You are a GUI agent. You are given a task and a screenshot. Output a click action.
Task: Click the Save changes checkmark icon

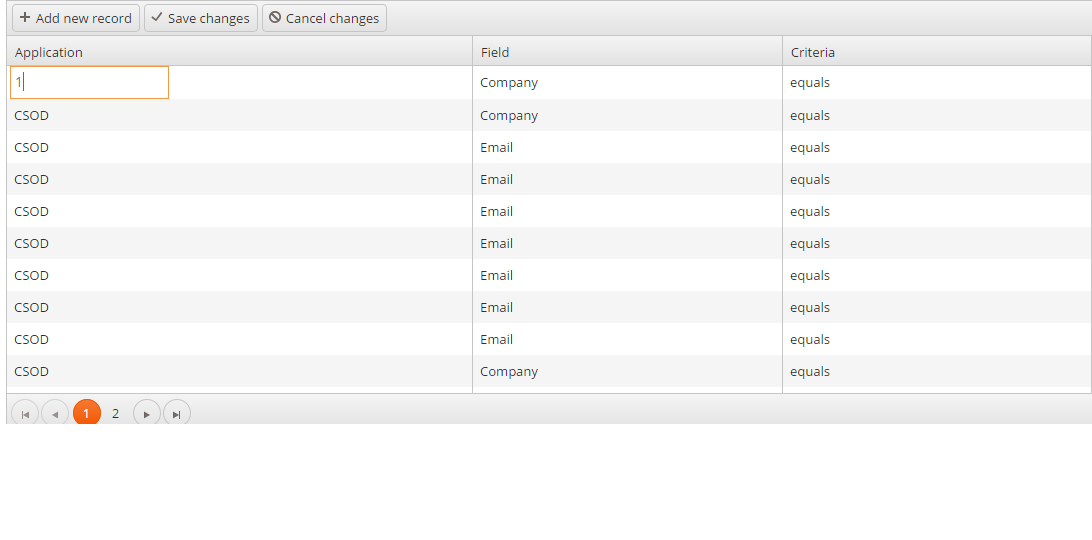pyautogui.click(x=157, y=18)
